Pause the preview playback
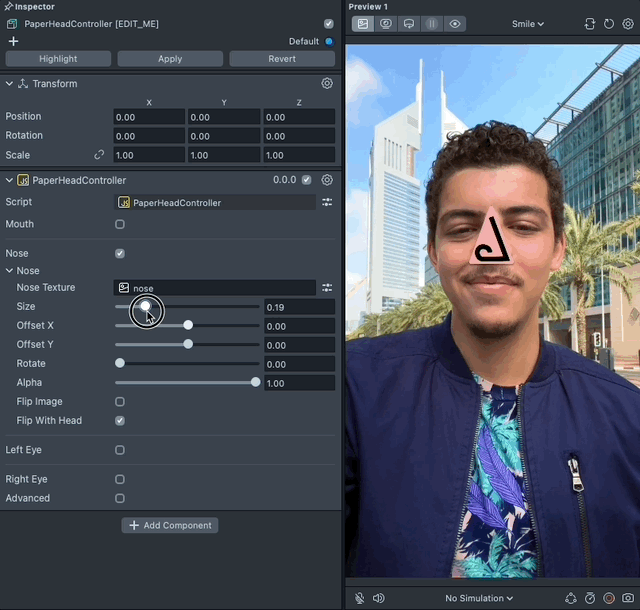640x610 pixels. click(x=432, y=24)
